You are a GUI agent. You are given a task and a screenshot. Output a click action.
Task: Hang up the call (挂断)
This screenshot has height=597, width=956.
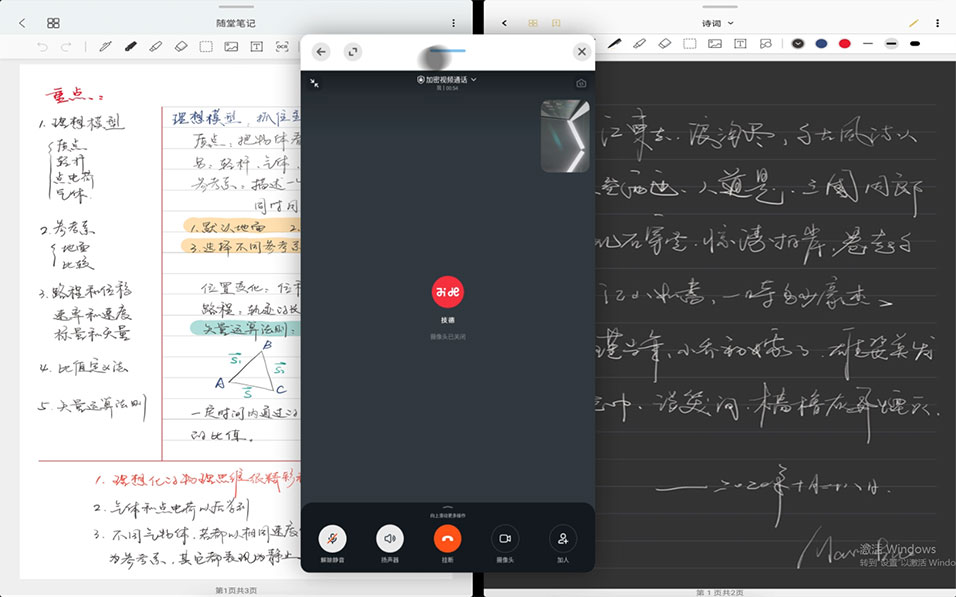tap(447, 539)
